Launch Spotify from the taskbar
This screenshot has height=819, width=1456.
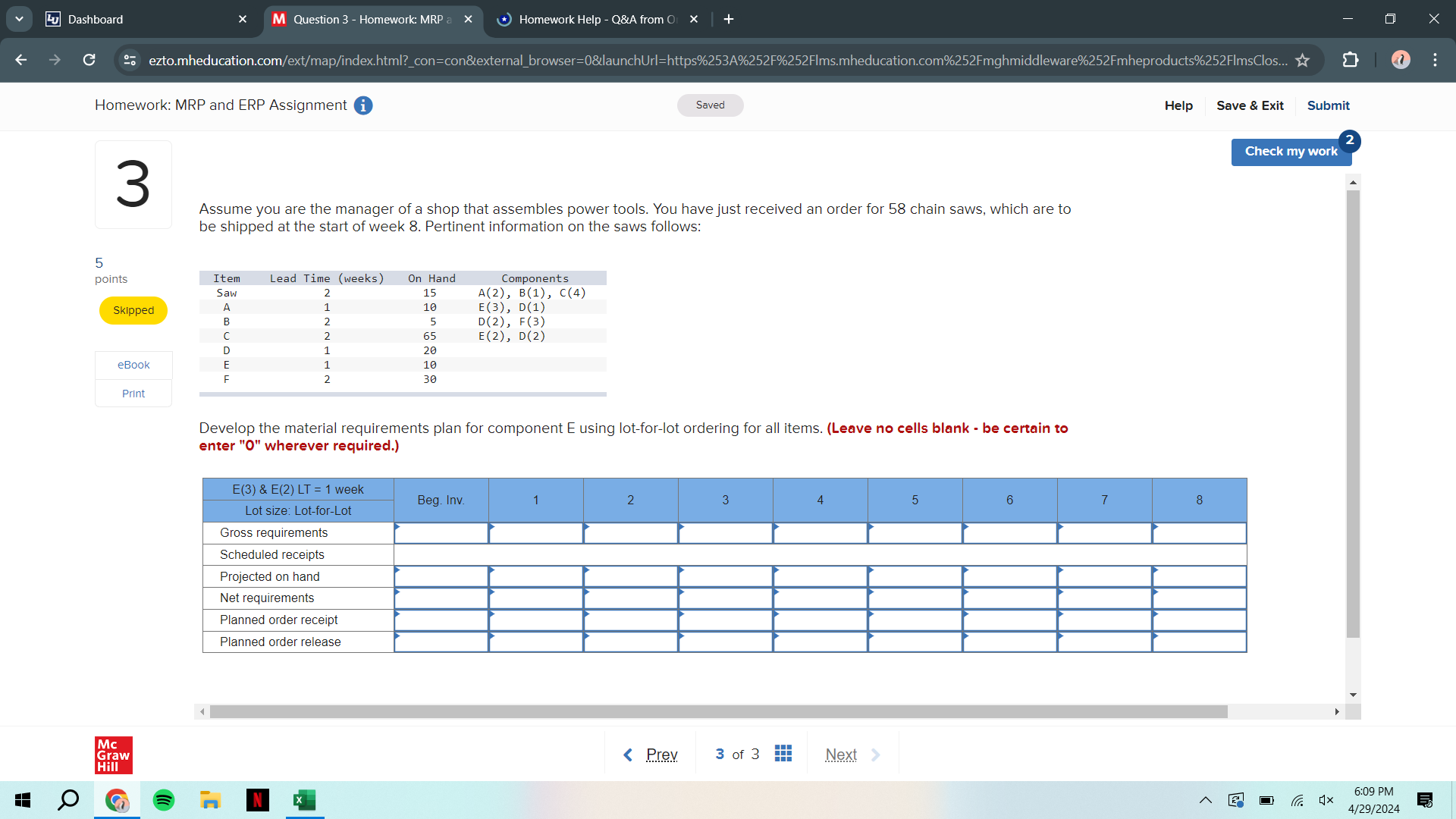click(163, 800)
